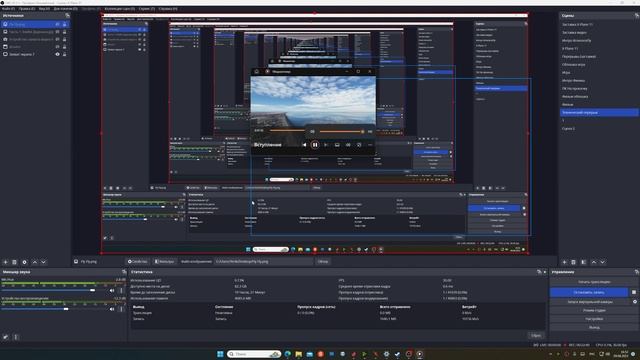Viewport: 640px width, 360px height.
Task: Reset statistics with Сброс button
Action: pyautogui.click(x=536, y=336)
